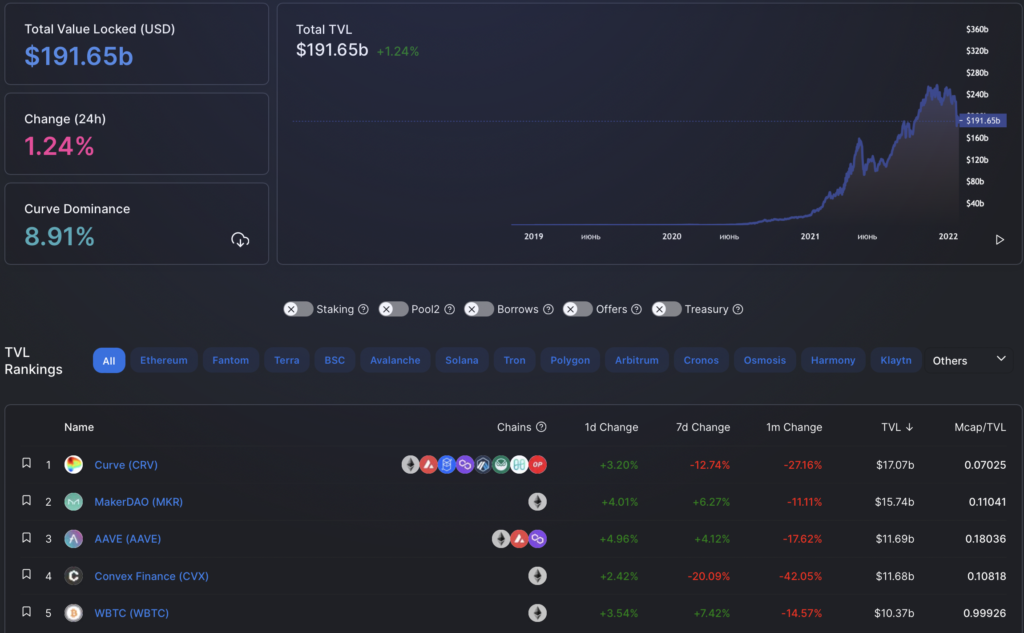The width and height of the screenshot is (1024, 633).
Task: Open the download icon next to Curve Dominance
Action: point(240,240)
